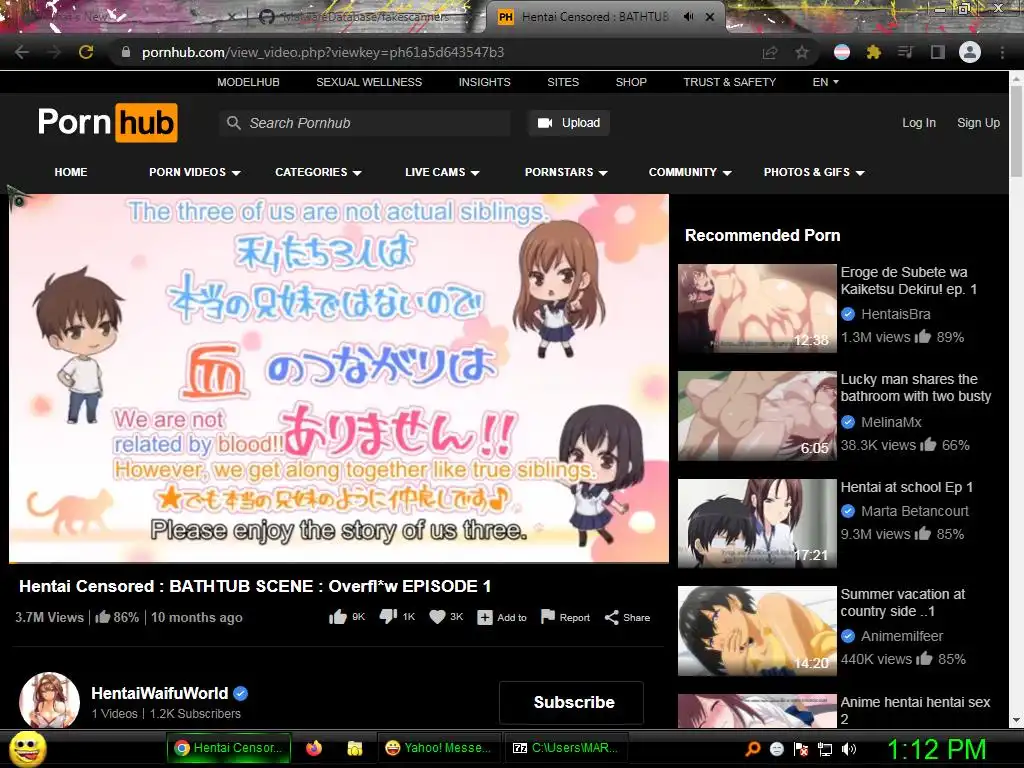
Task: Click the channel avatar picture
Action: pos(50,701)
